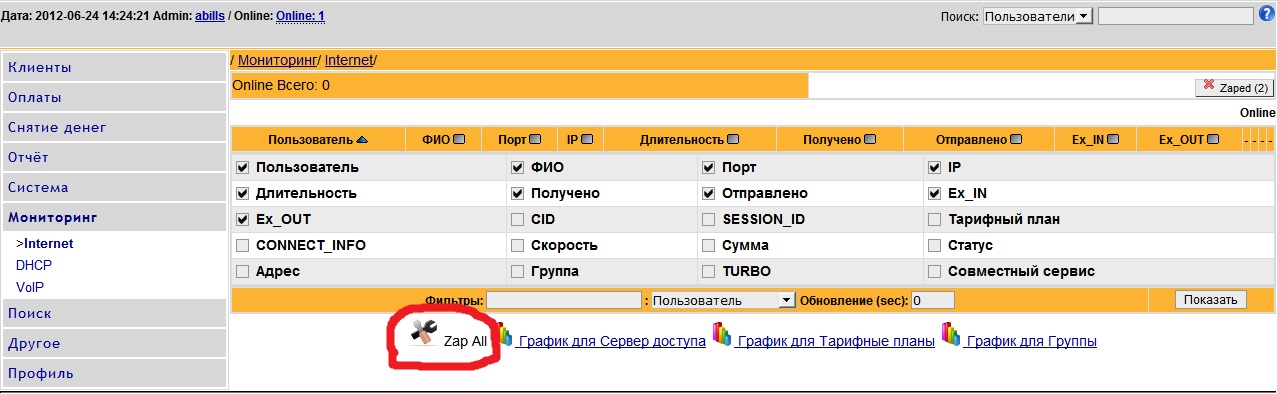Focus the Фильтры text field
This screenshot has width=1278, height=394.
click(x=563, y=300)
